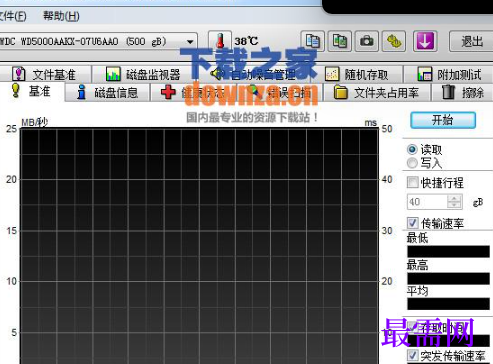Viewport: 493px width, 364px height.
Task: Open the 磁盘信息 tab
Action: tap(107, 92)
